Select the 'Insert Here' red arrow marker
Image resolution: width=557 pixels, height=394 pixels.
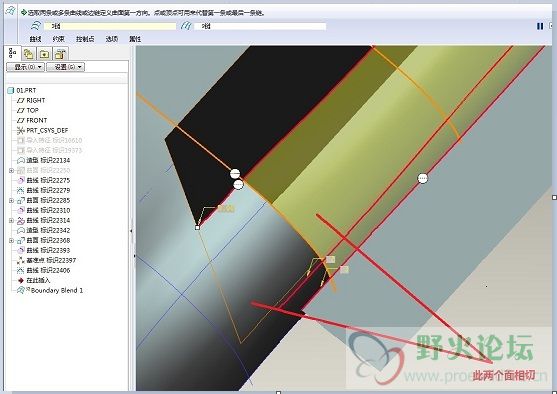[x=21, y=280]
